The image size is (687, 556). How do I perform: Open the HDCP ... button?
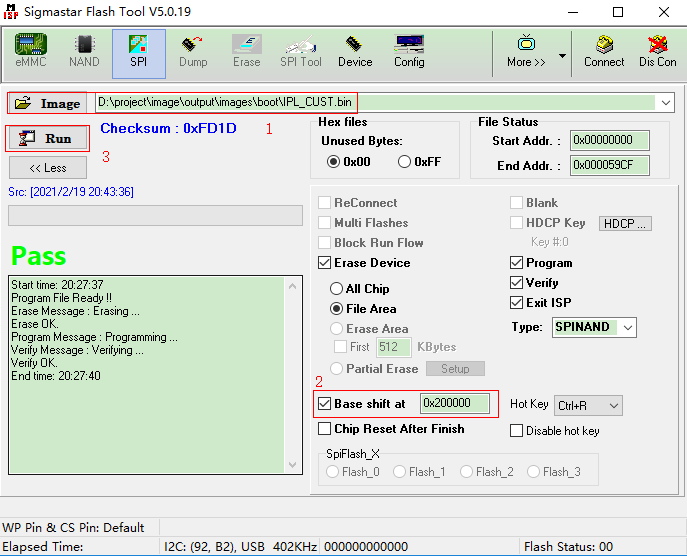tap(625, 223)
